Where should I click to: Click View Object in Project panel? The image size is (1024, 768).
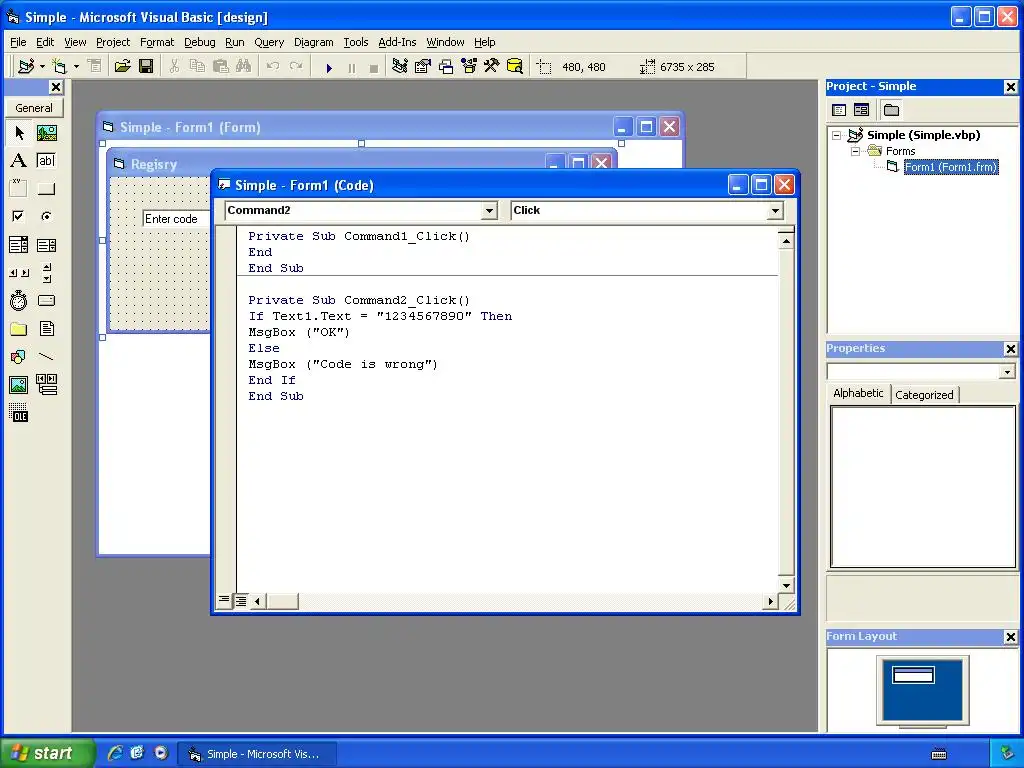pos(861,110)
